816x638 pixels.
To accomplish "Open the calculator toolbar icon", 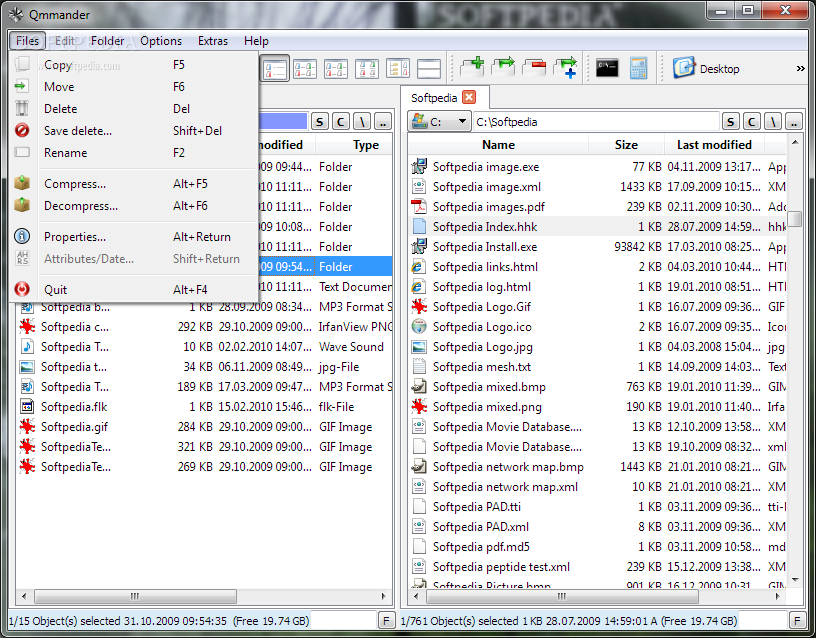I will point(638,68).
